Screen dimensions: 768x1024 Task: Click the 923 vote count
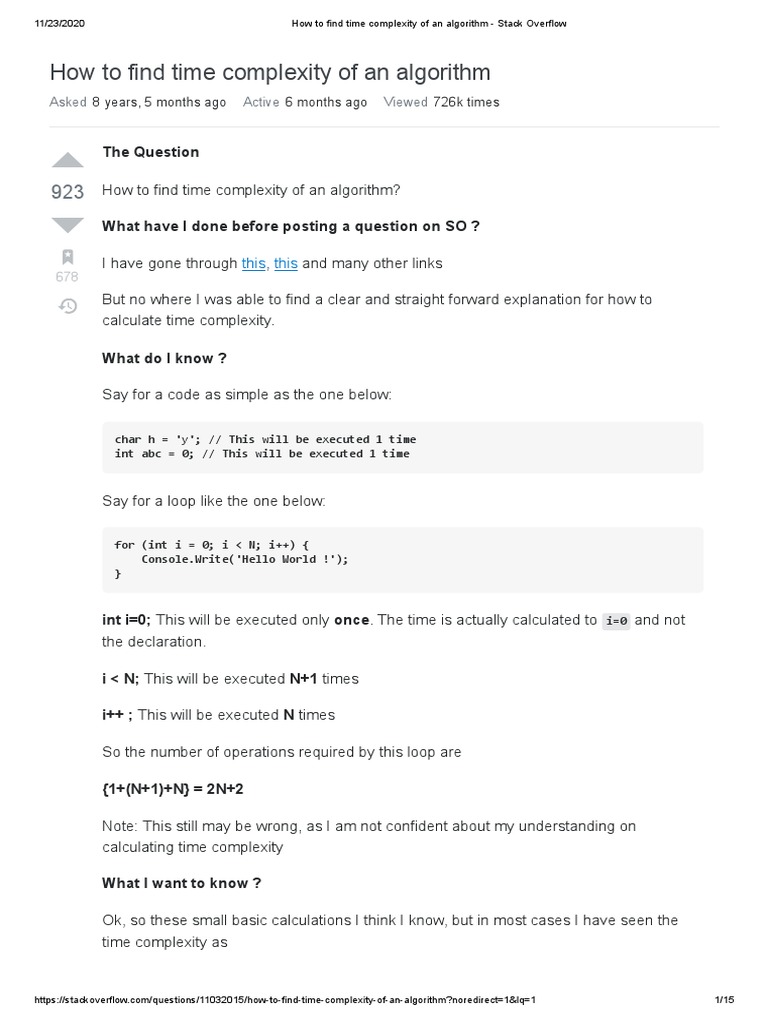click(x=67, y=192)
